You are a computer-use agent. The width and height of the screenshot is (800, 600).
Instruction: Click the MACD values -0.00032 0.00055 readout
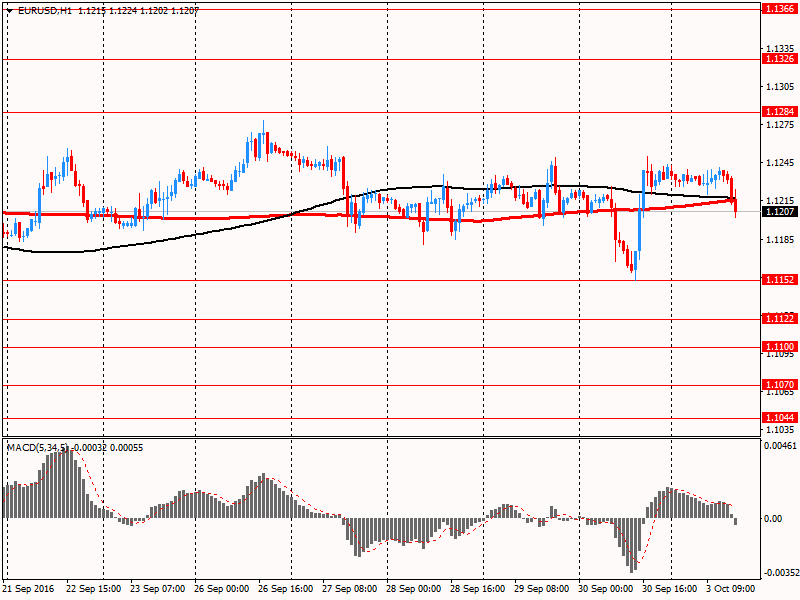108,448
